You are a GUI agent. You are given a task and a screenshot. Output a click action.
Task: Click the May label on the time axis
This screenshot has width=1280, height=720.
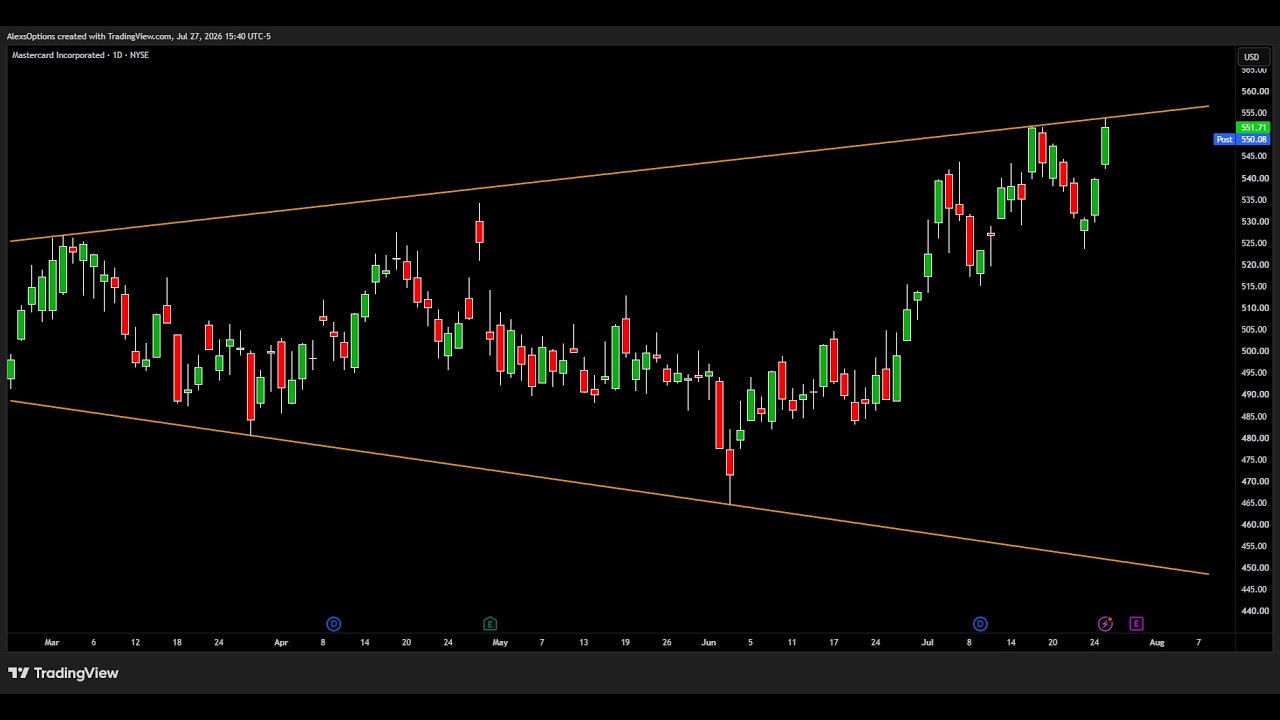pyautogui.click(x=500, y=643)
